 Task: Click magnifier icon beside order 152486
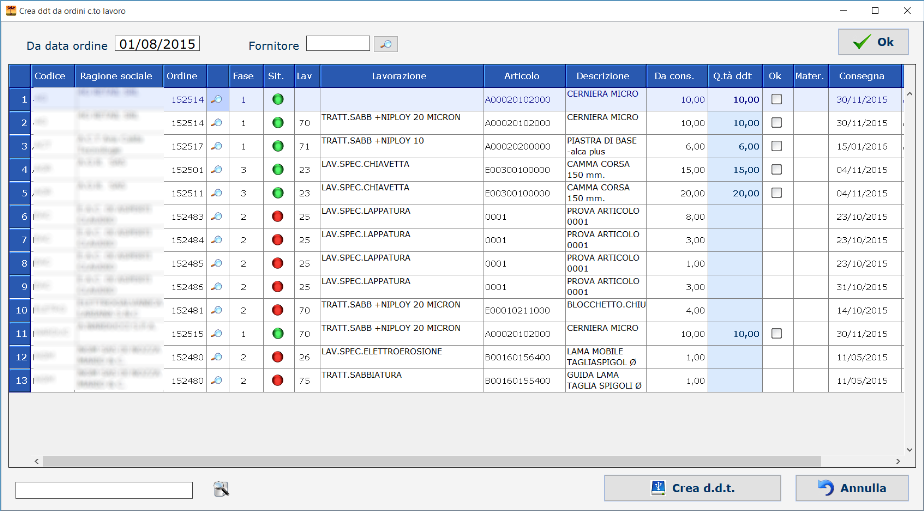point(217,286)
